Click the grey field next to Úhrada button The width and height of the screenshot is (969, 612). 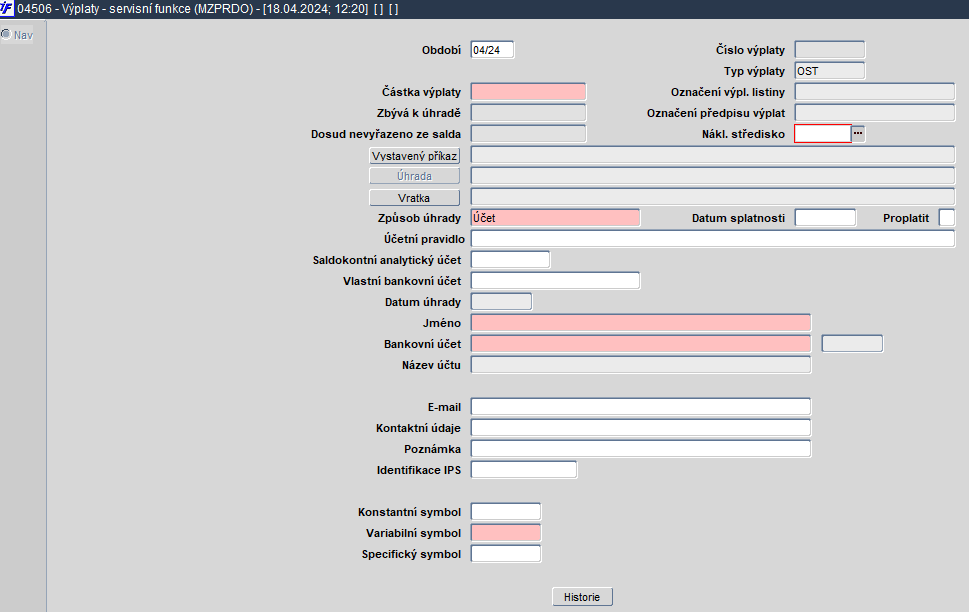pyautogui.click(x=713, y=176)
